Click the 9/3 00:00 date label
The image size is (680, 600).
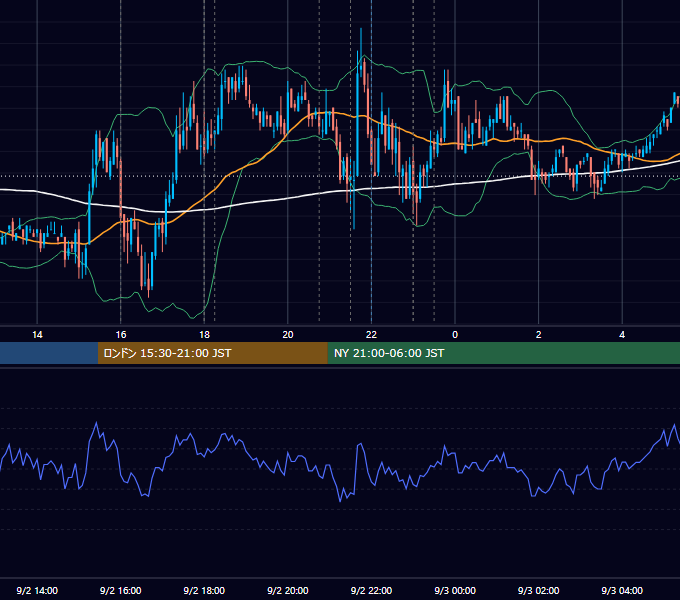point(455,590)
